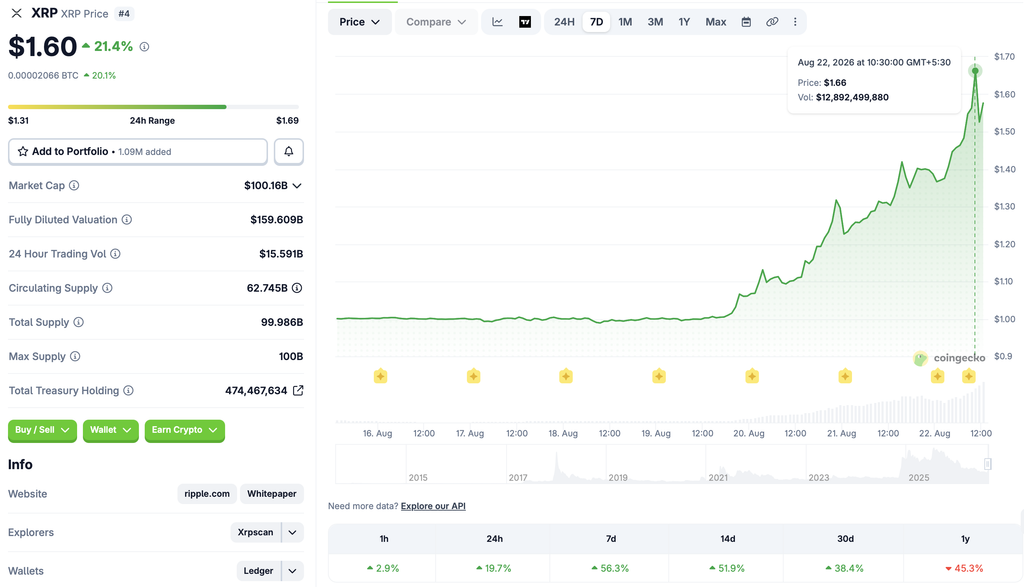Expand Market Cap dropdown chevron
This screenshot has height=587, width=1024.
coord(297,185)
